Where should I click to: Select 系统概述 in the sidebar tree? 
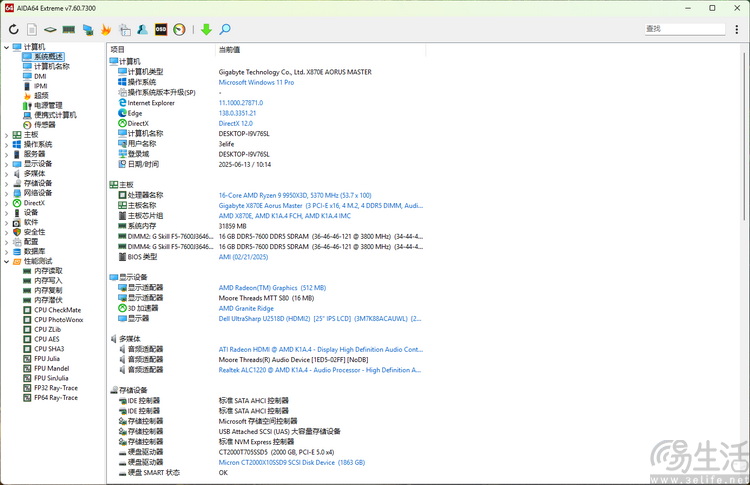[x=43, y=56]
